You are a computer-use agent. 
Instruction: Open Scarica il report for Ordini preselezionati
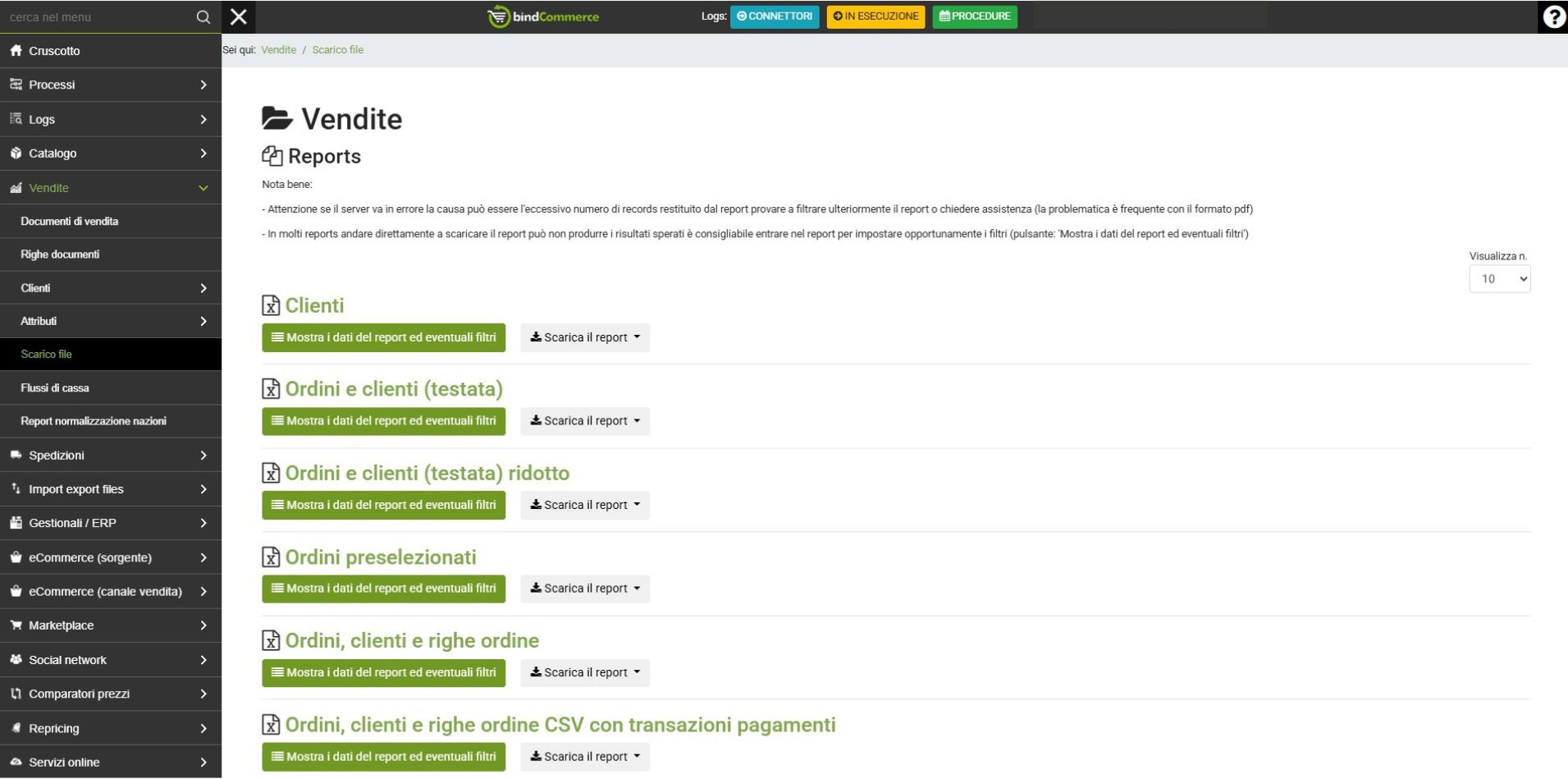pyautogui.click(x=585, y=589)
